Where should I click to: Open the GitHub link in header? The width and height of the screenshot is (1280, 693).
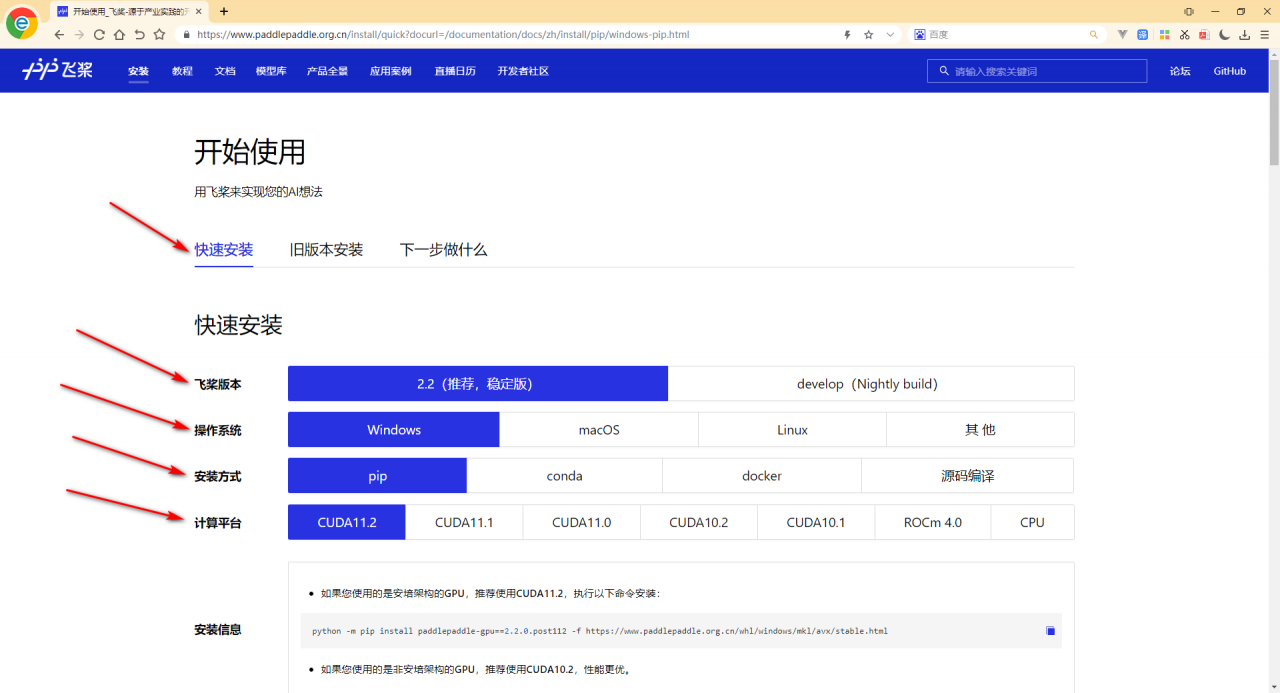pyautogui.click(x=1229, y=71)
